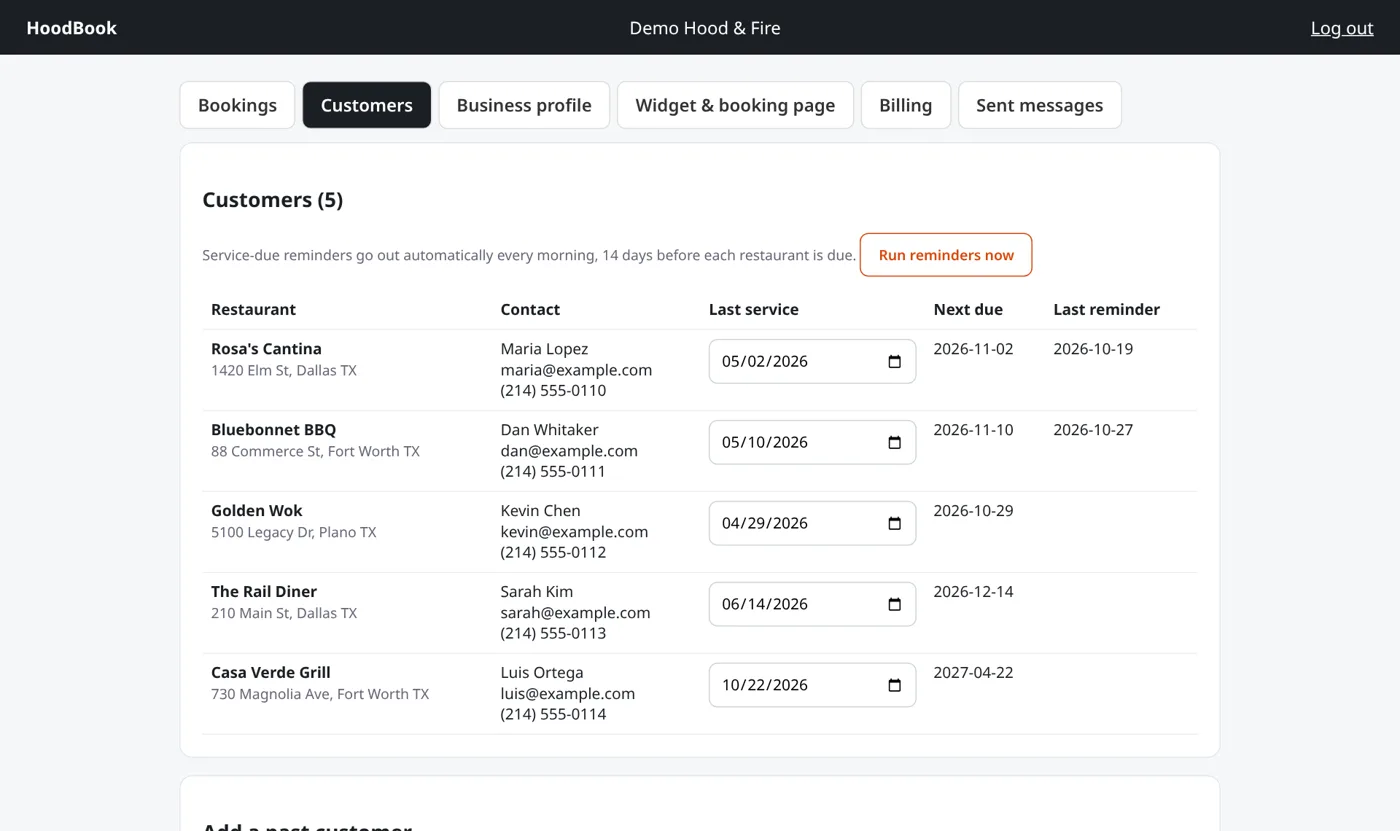The height and width of the screenshot is (831, 1400).
Task: Click the Golden Wok restaurant name
Action: [256, 511]
